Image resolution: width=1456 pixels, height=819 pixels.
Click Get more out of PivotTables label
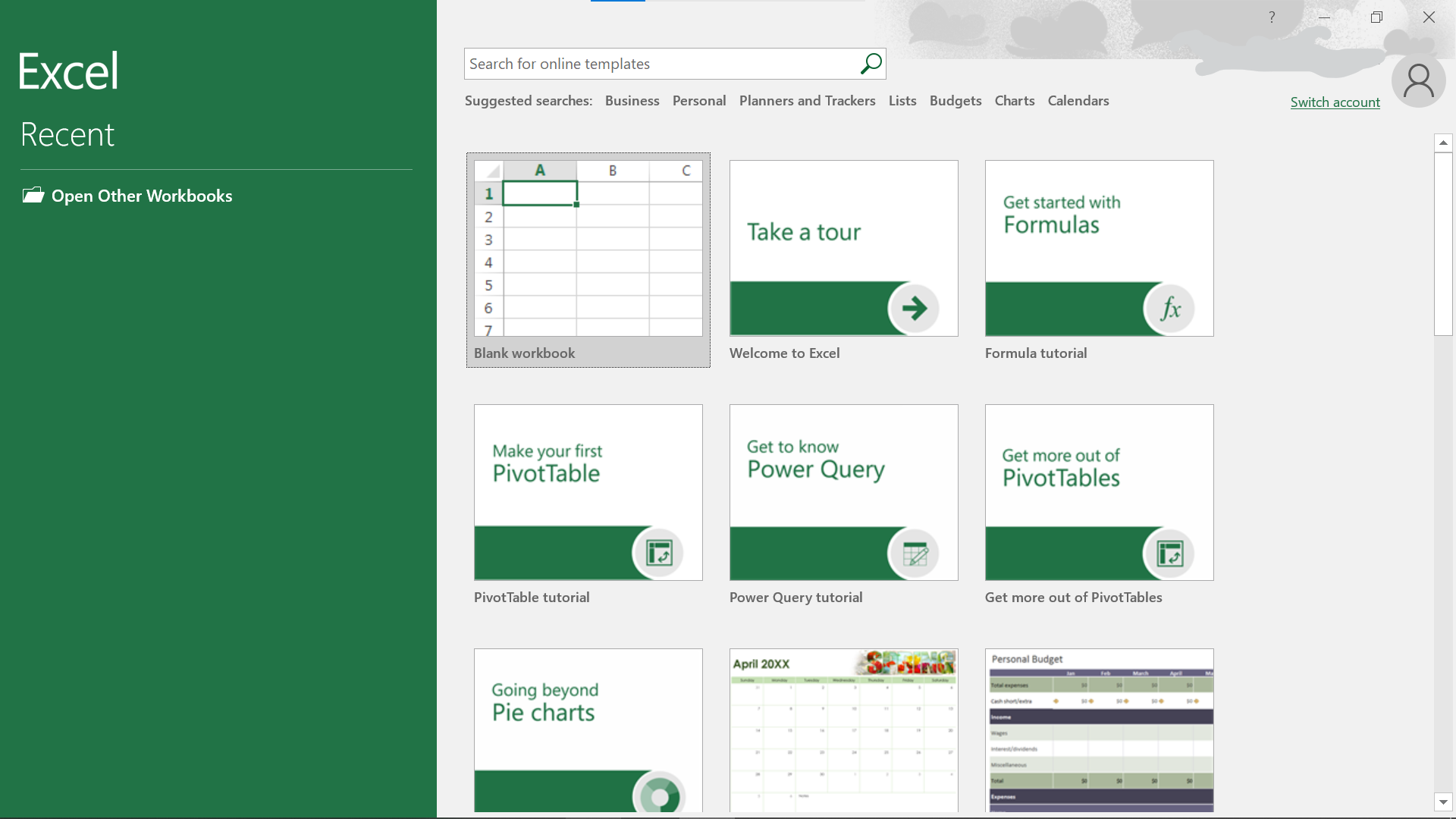pyautogui.click(x=1073, y=598)
